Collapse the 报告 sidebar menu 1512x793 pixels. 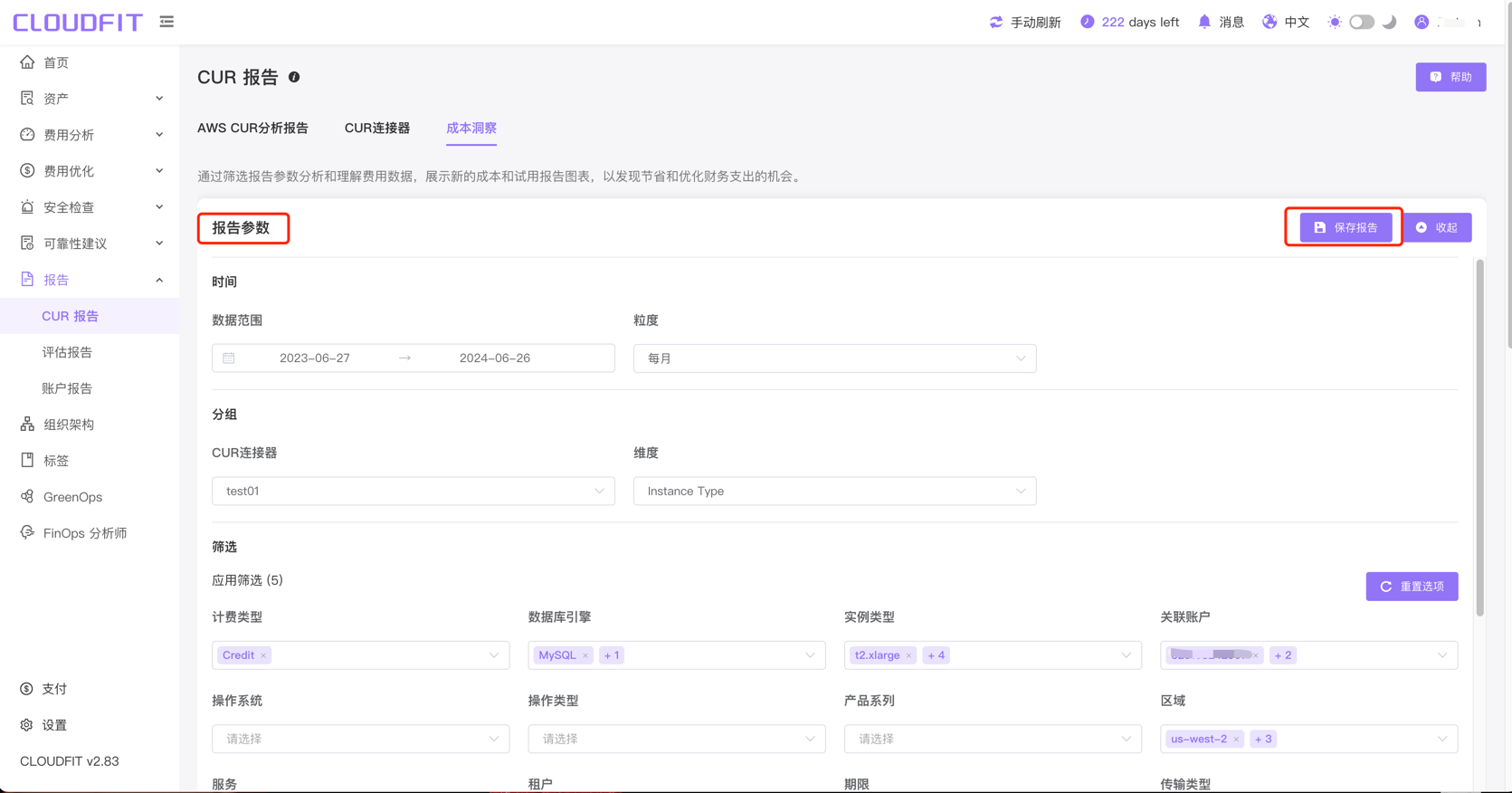[x=159, y=280]
